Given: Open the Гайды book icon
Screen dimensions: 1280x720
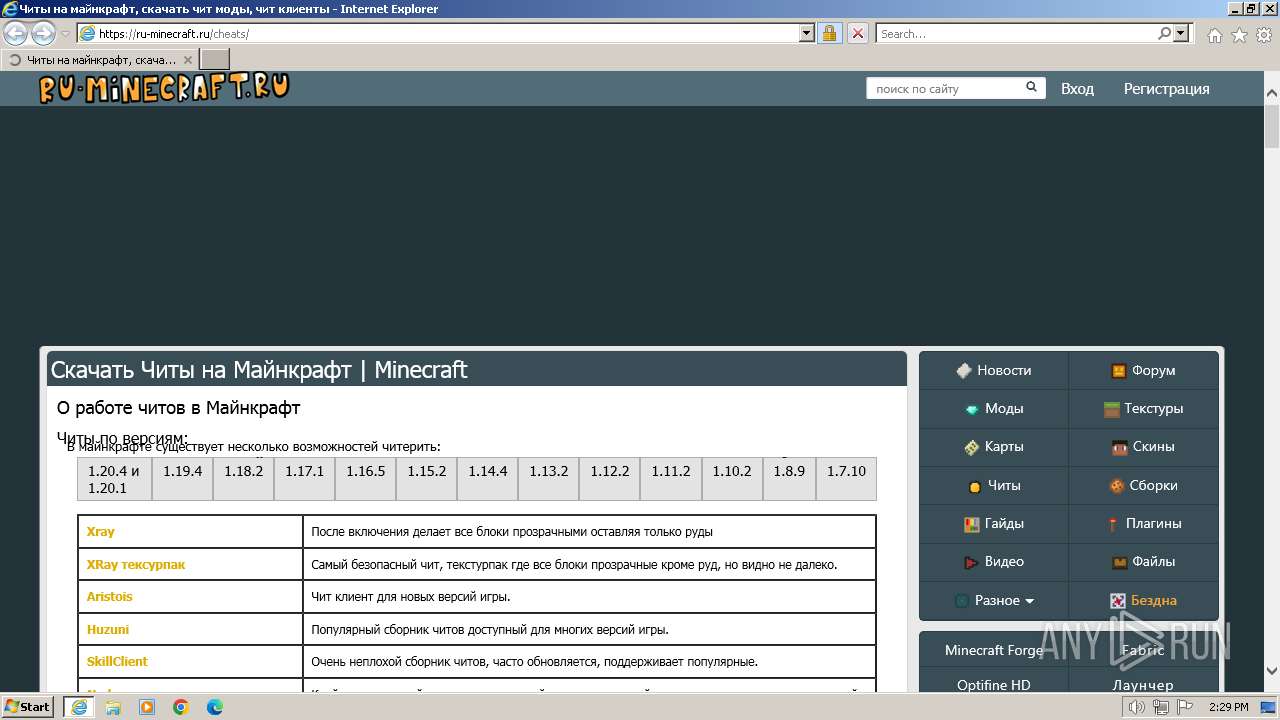Looking at the screenshot, I should [972, 524].
